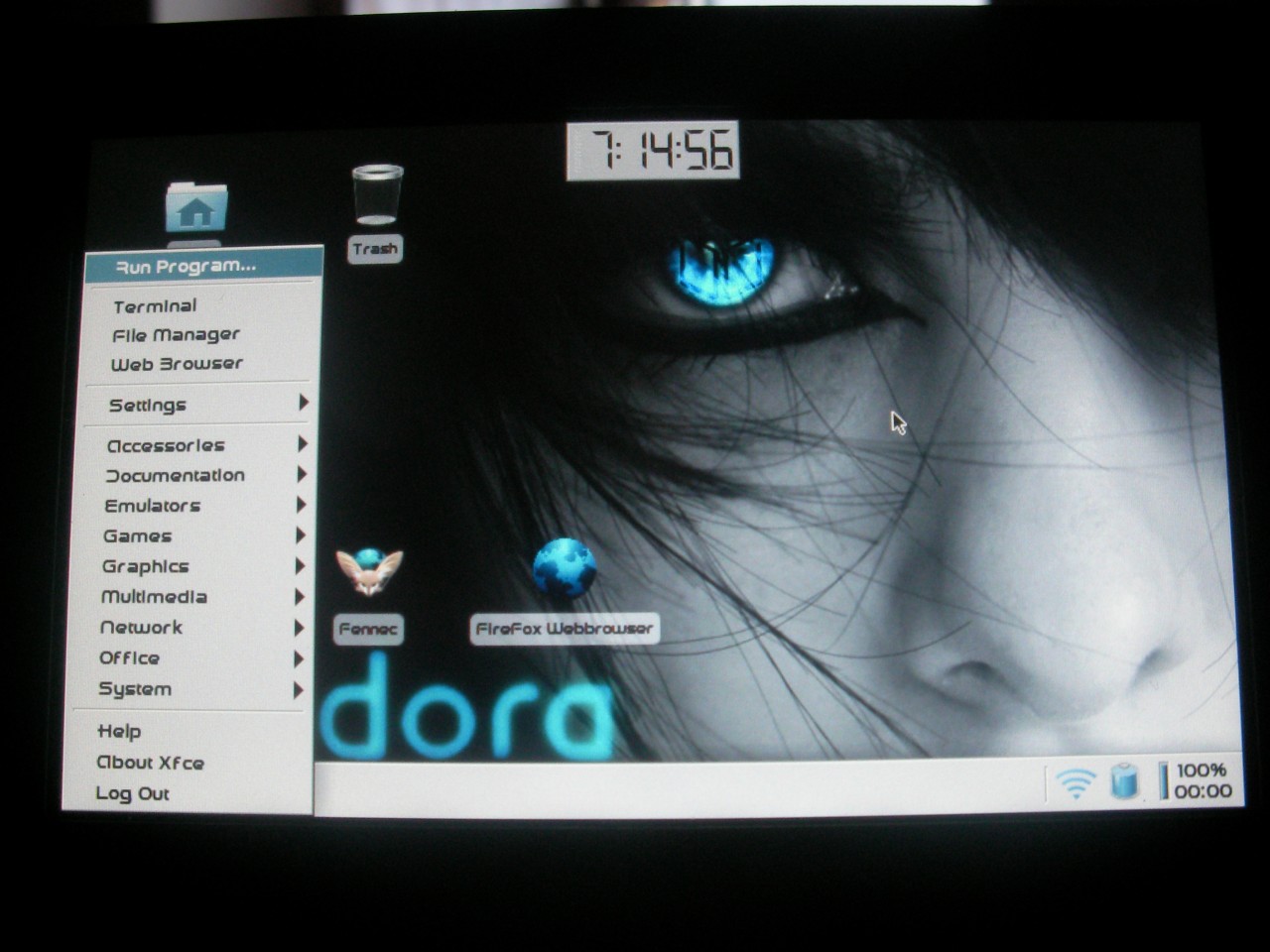This screenshot has width=1270, height=952.
Task: Expand the Network submenu
Action: point(142,628)
